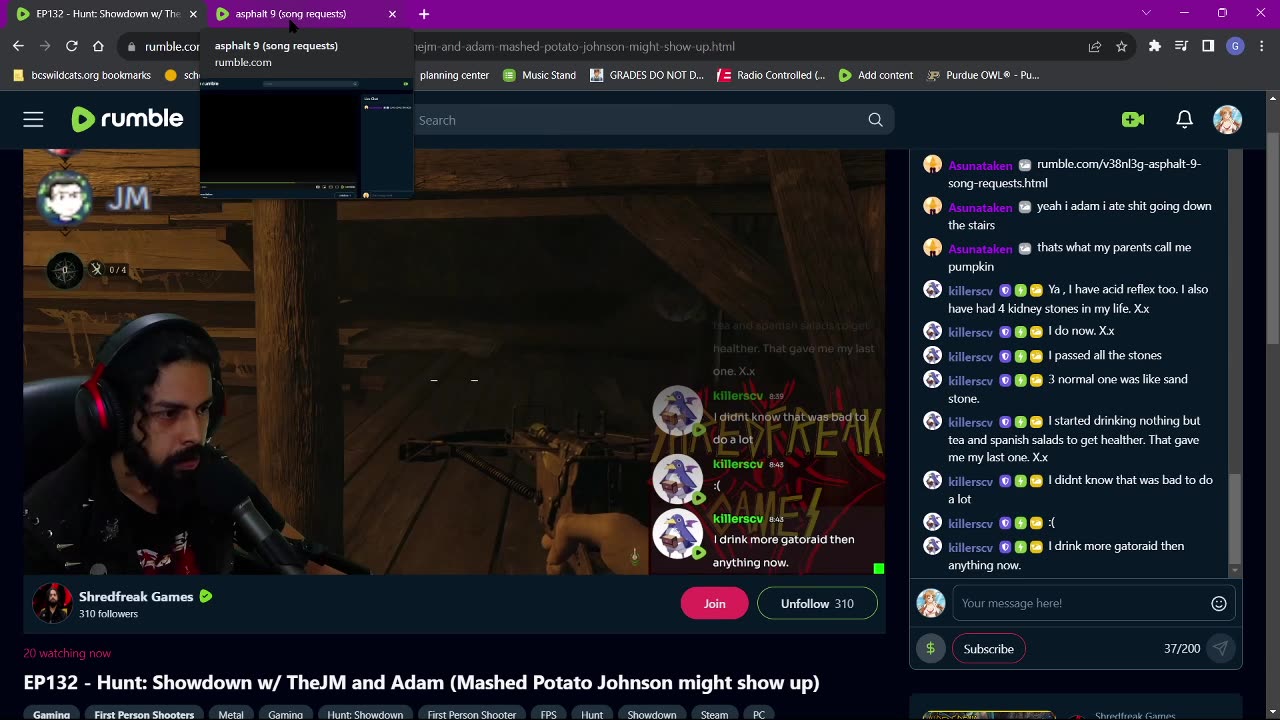Open the Chrome profile G avatar
The image size is (1280, 720).
pyautogui.click(x=1235, y=46)
